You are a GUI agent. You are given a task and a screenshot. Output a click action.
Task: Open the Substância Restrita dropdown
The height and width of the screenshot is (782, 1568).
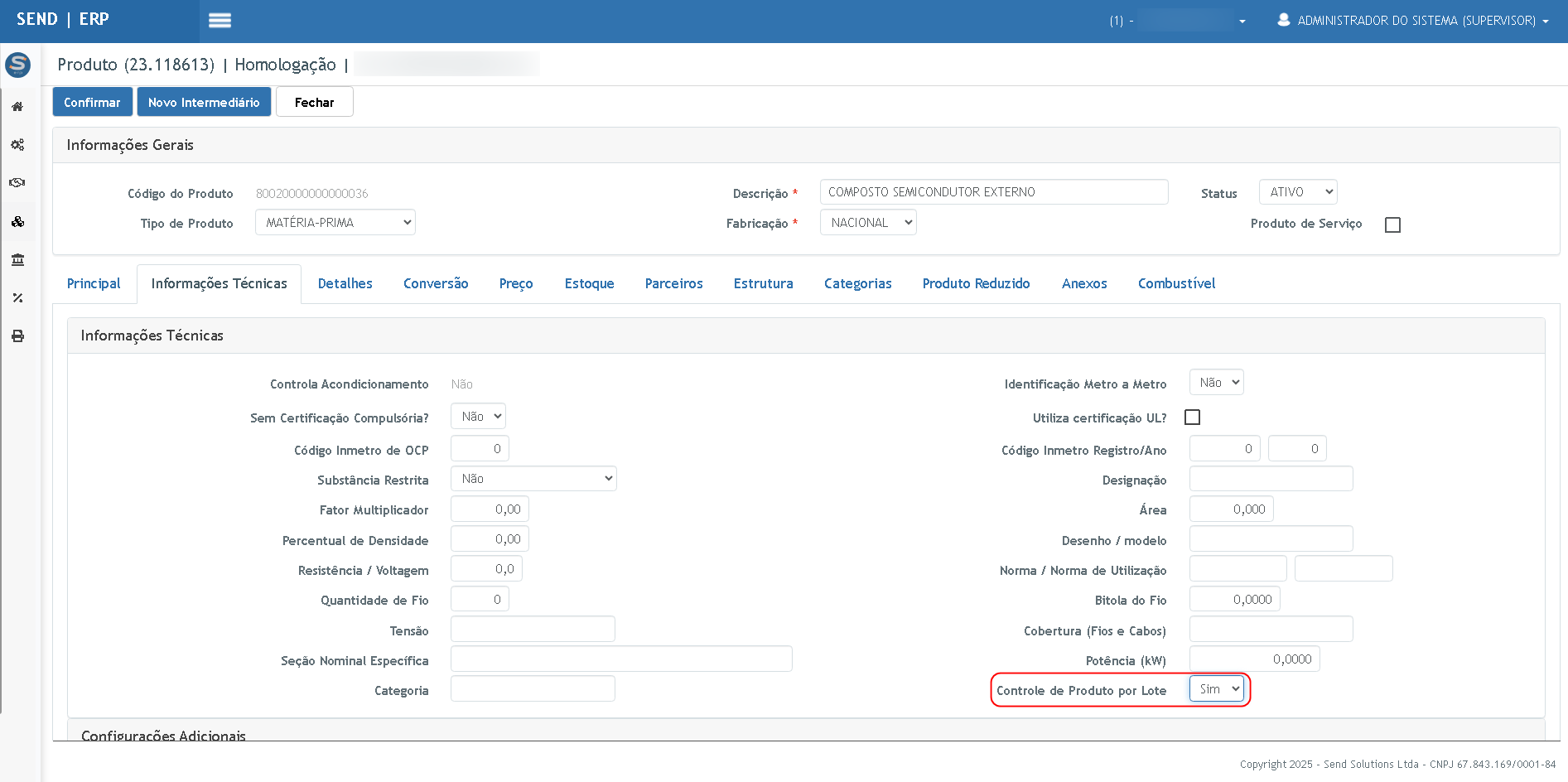tap(533, 479)
